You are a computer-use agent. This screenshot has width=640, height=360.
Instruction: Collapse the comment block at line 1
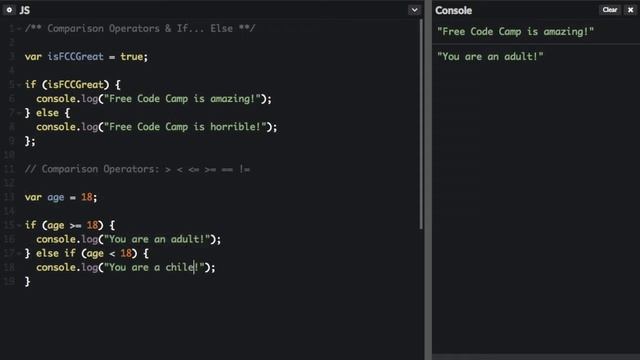[19, 29]
